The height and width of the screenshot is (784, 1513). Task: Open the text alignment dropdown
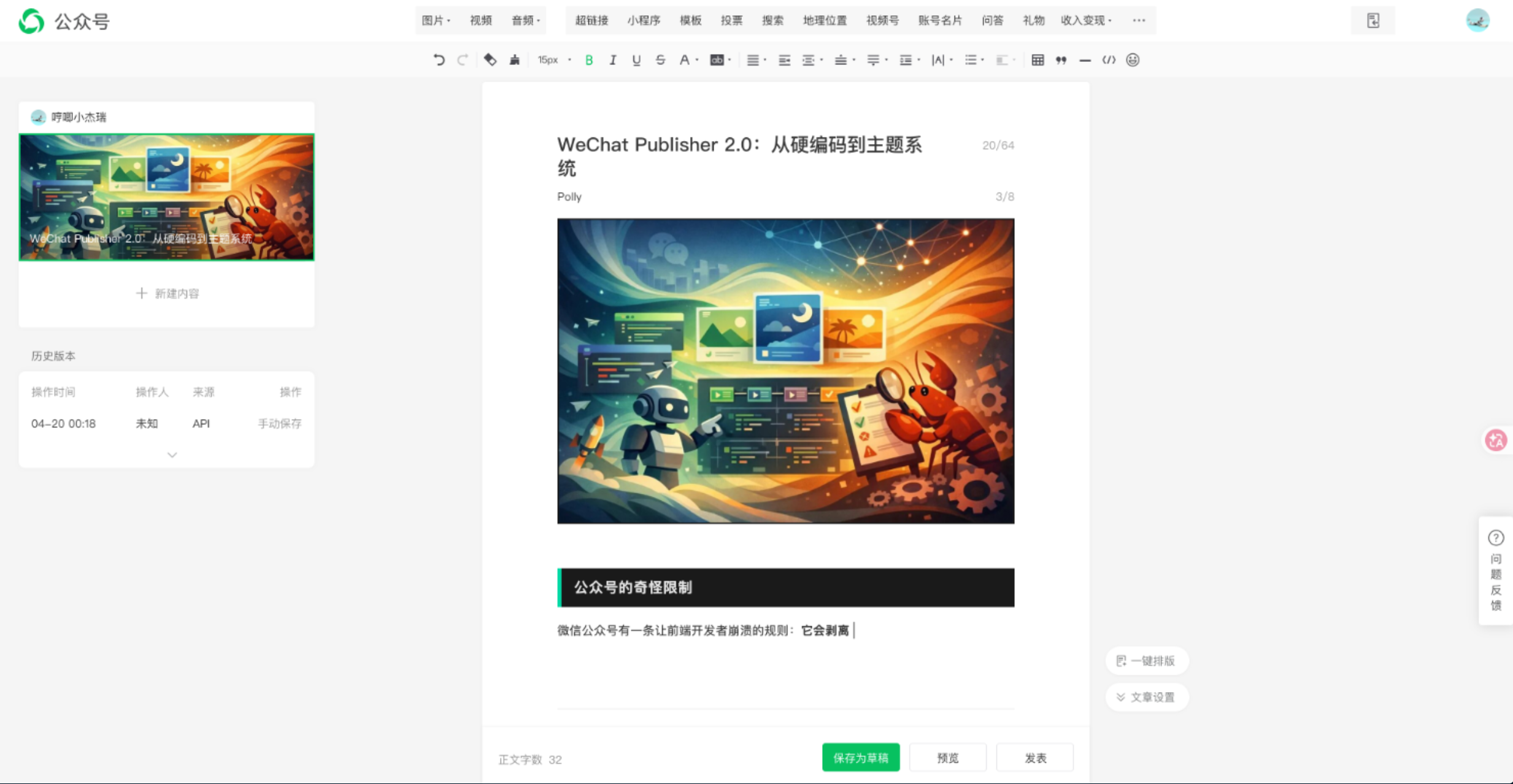click(756, 60)
